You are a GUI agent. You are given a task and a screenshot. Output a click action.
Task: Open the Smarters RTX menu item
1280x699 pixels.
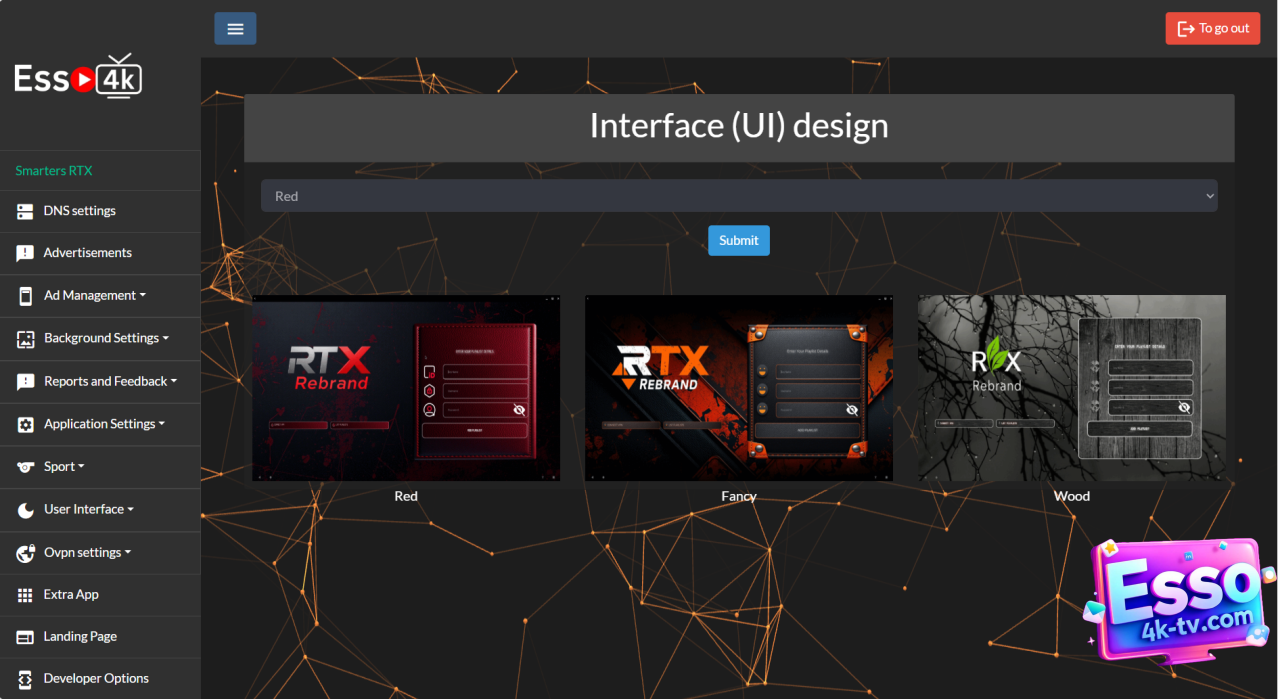click(54, 171)
